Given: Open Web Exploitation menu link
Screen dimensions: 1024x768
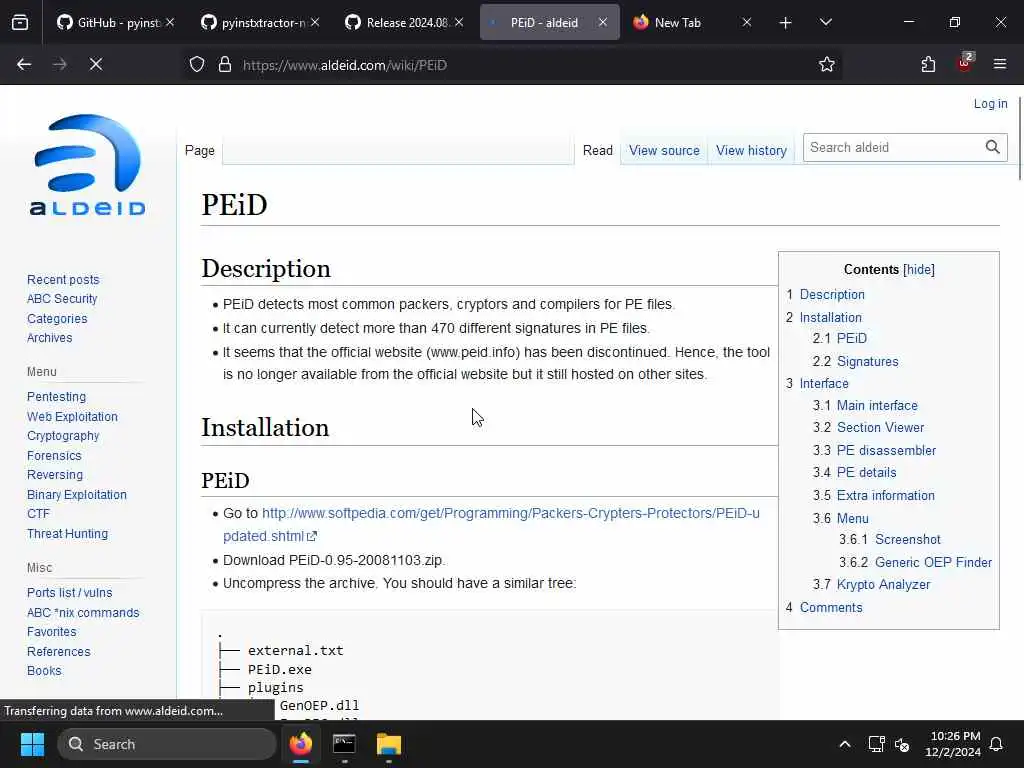Looking at the screenshot, I should (x=72, y=417).
